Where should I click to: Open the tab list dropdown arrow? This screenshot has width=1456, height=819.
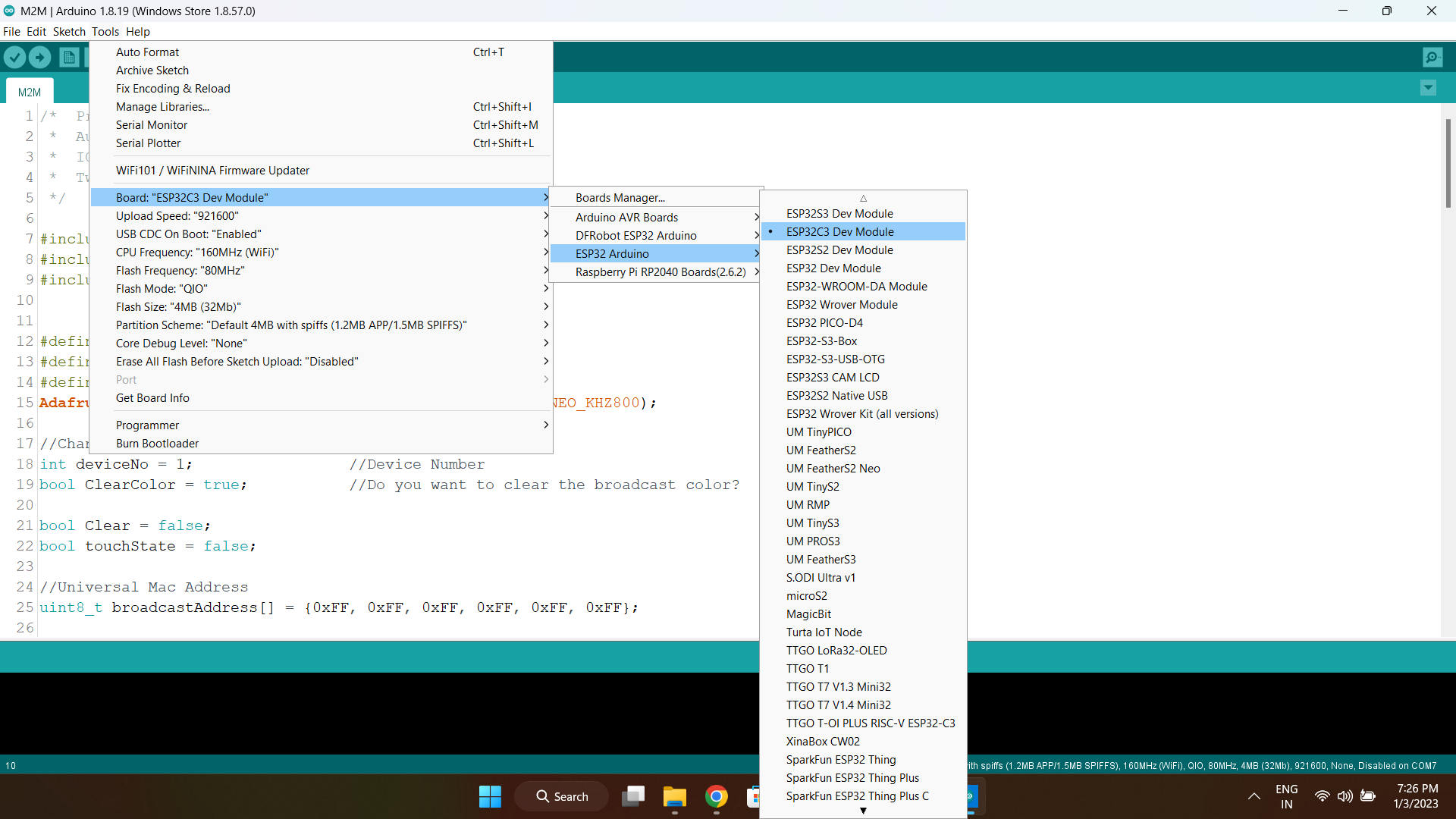[x=1429, y=88]
